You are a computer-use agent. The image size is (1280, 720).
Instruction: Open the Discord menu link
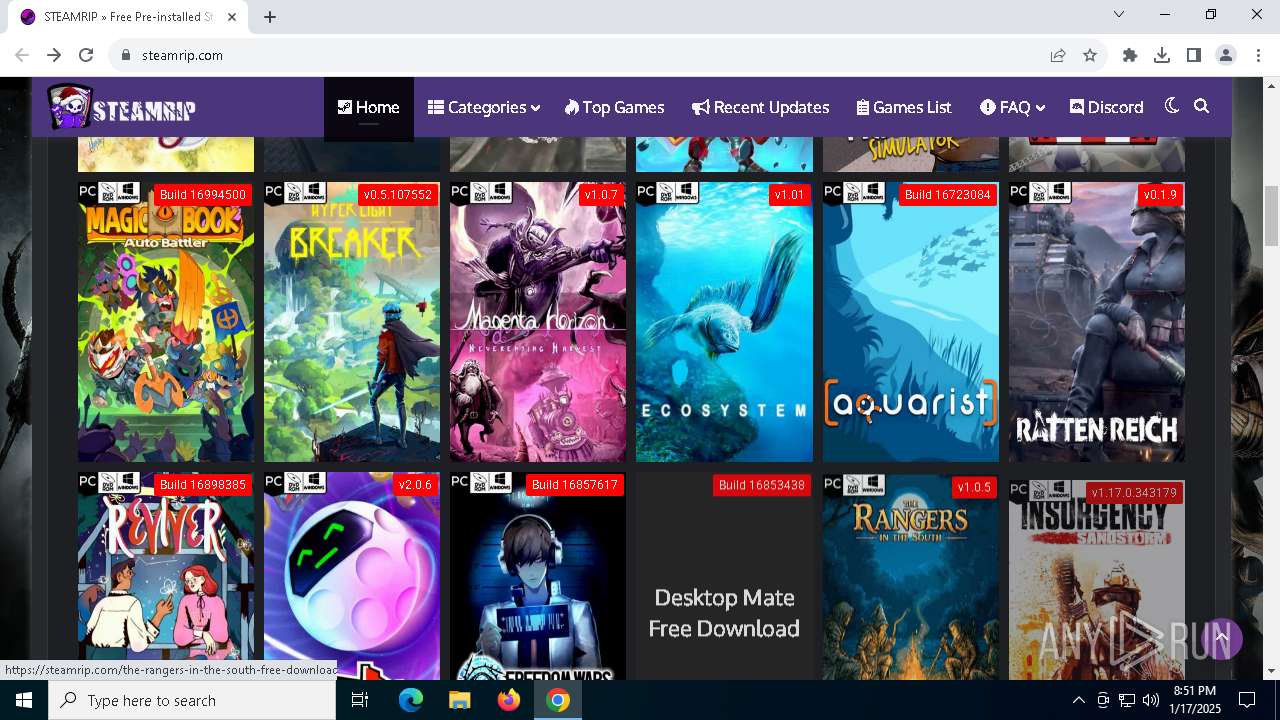click(x=1106, y=107)
